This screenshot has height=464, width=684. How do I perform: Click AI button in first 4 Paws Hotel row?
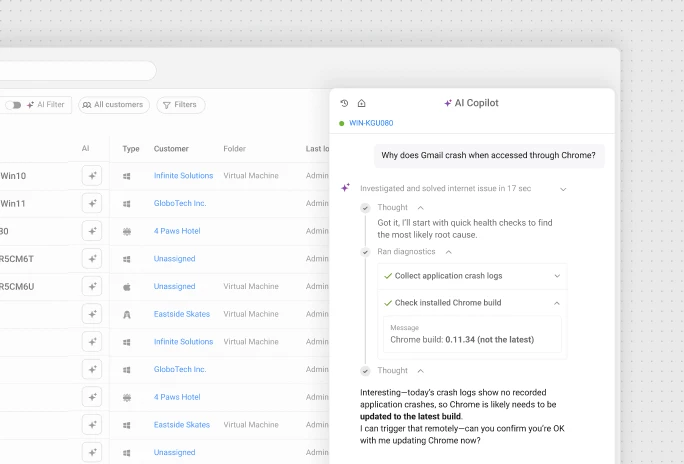click(92, 231)
